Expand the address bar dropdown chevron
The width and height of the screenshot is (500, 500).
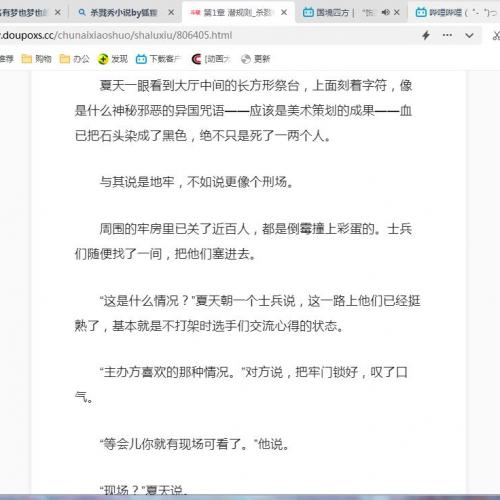[x=469, y=35]
